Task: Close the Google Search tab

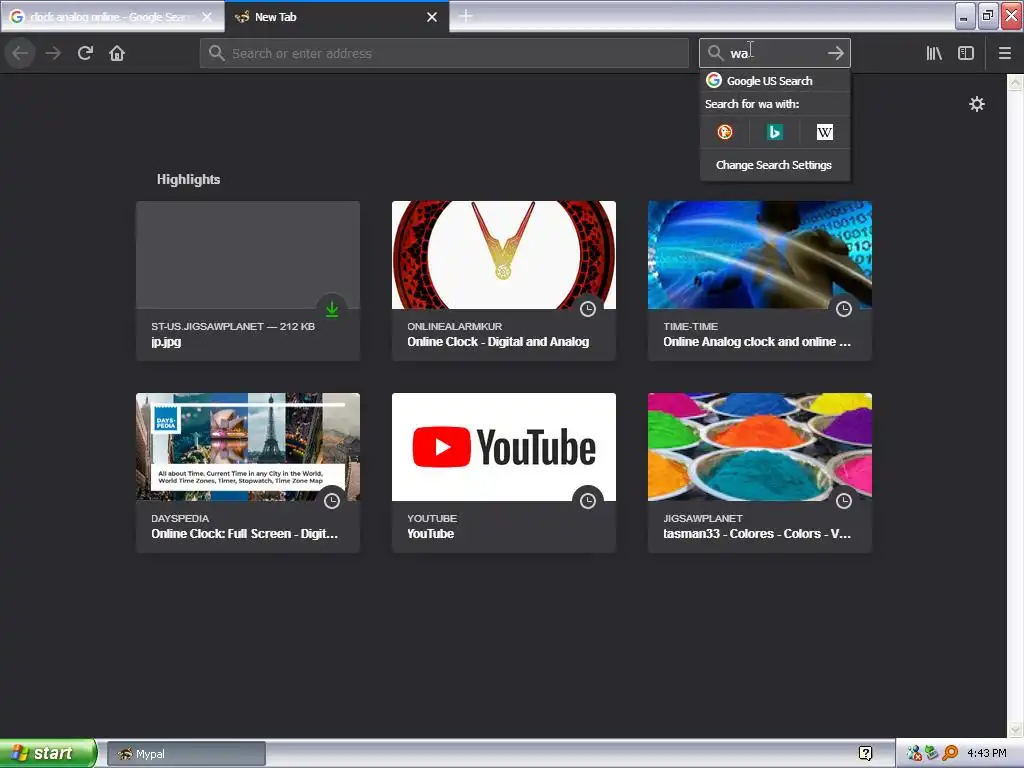Action: click(207, 17)
